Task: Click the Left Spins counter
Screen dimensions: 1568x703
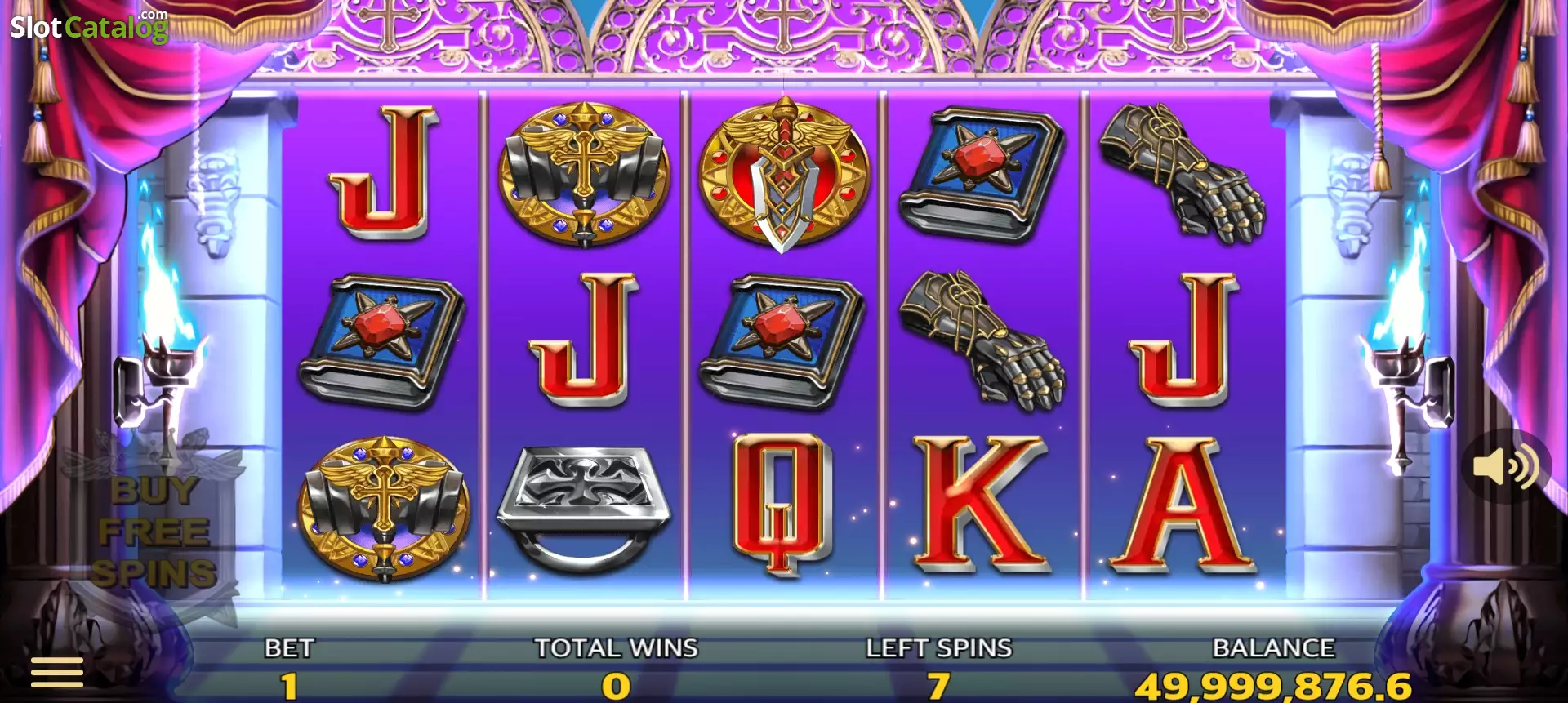Action: click(939, 686)
